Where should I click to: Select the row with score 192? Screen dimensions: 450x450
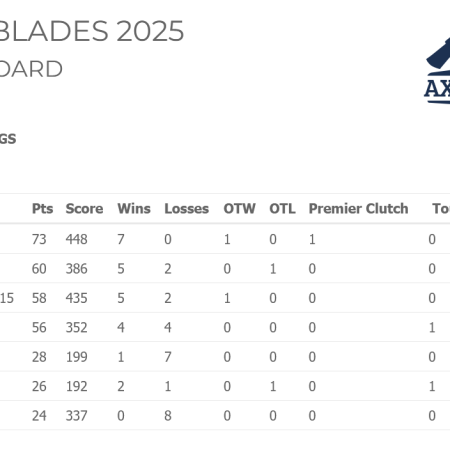pos(225,386)
